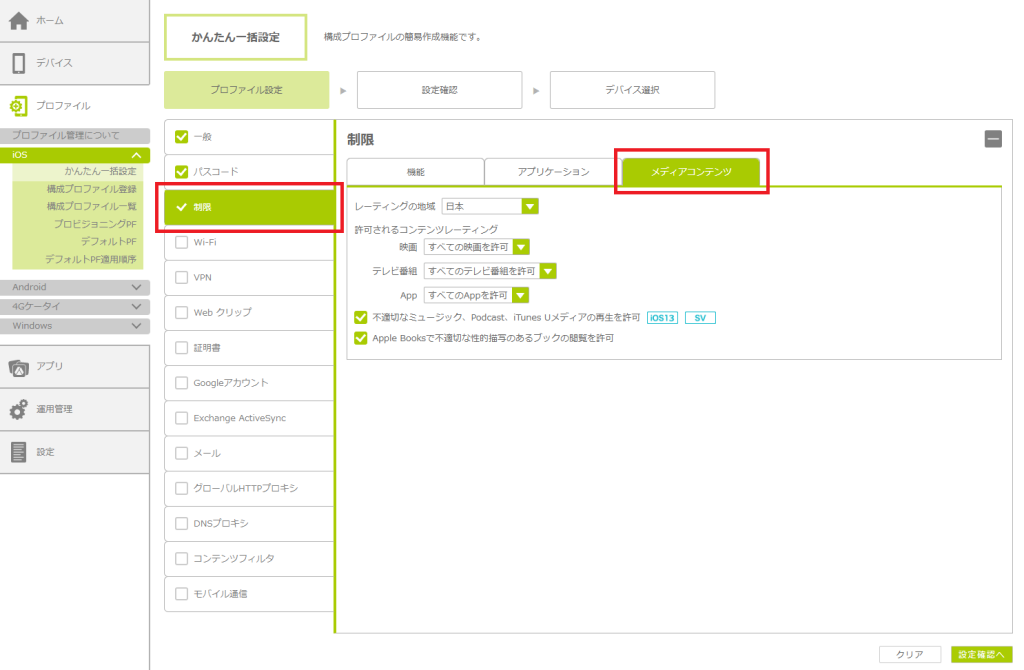Switch to the 機能 tab

pos(415,172)
